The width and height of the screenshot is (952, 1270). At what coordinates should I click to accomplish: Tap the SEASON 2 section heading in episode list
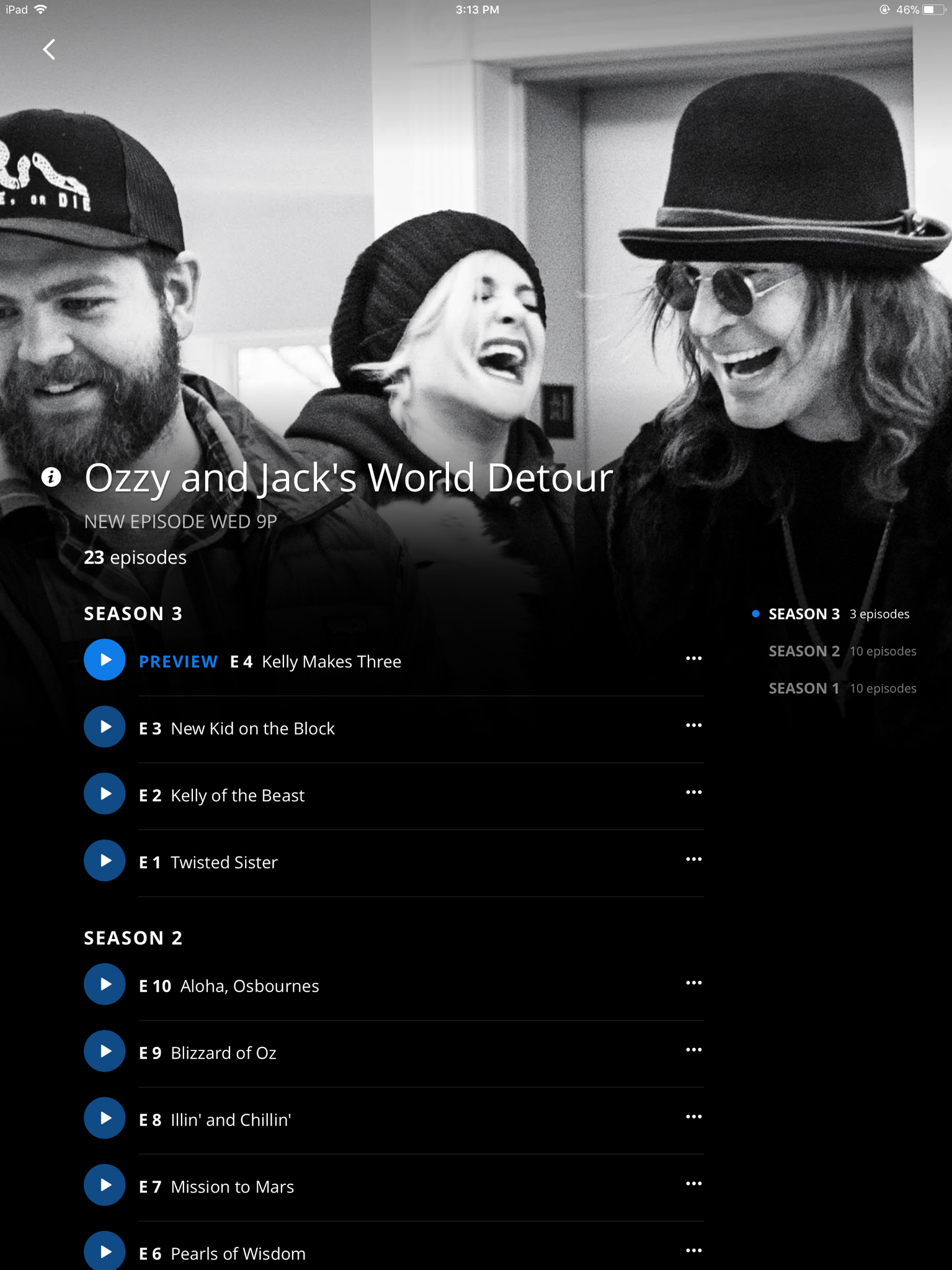point(133,938)
